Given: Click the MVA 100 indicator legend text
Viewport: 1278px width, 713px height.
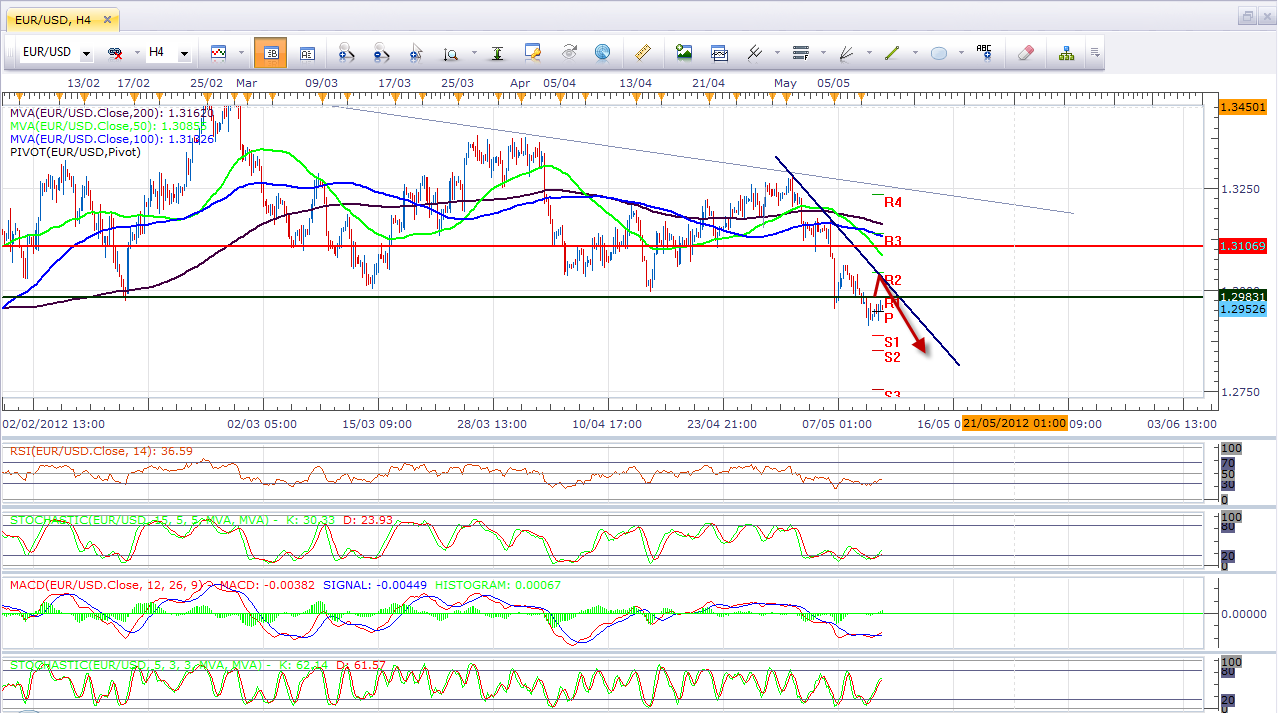Looking at the screenshot, I should [x=111, y=139].
